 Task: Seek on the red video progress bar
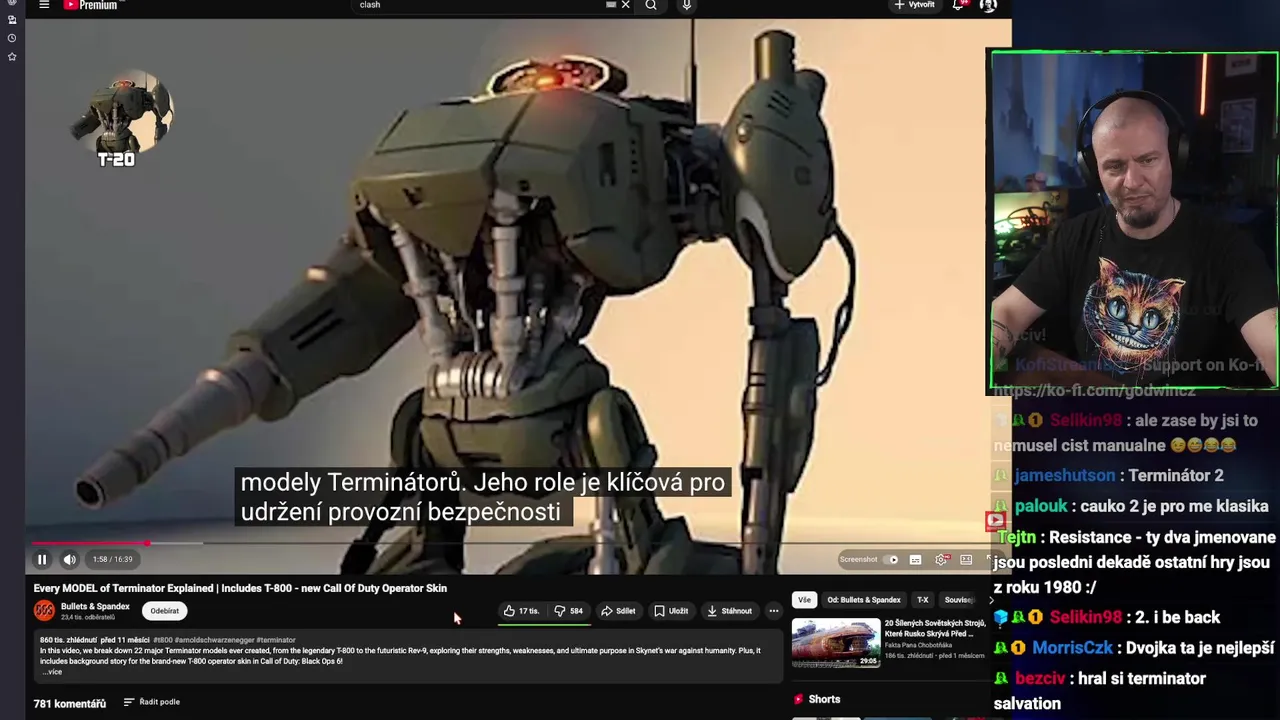click(x=516, y=544)
